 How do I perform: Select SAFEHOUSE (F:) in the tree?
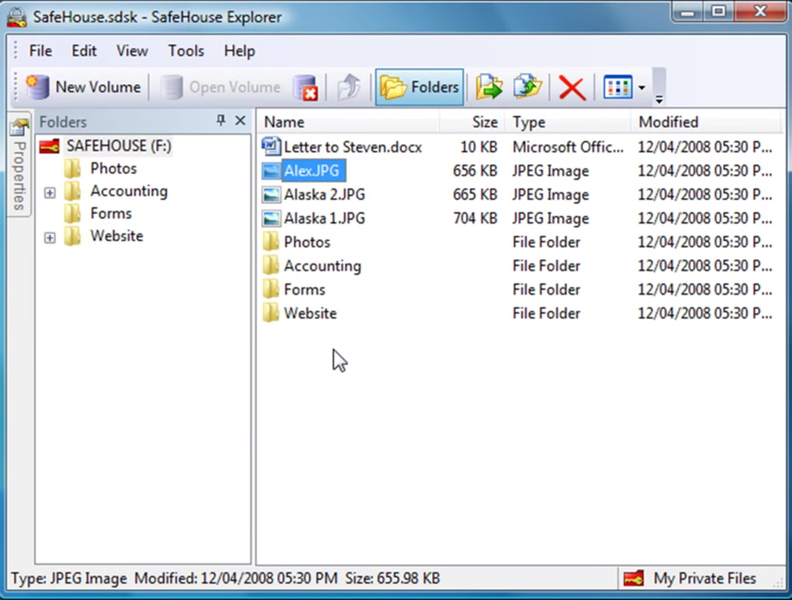coord(119,146)
